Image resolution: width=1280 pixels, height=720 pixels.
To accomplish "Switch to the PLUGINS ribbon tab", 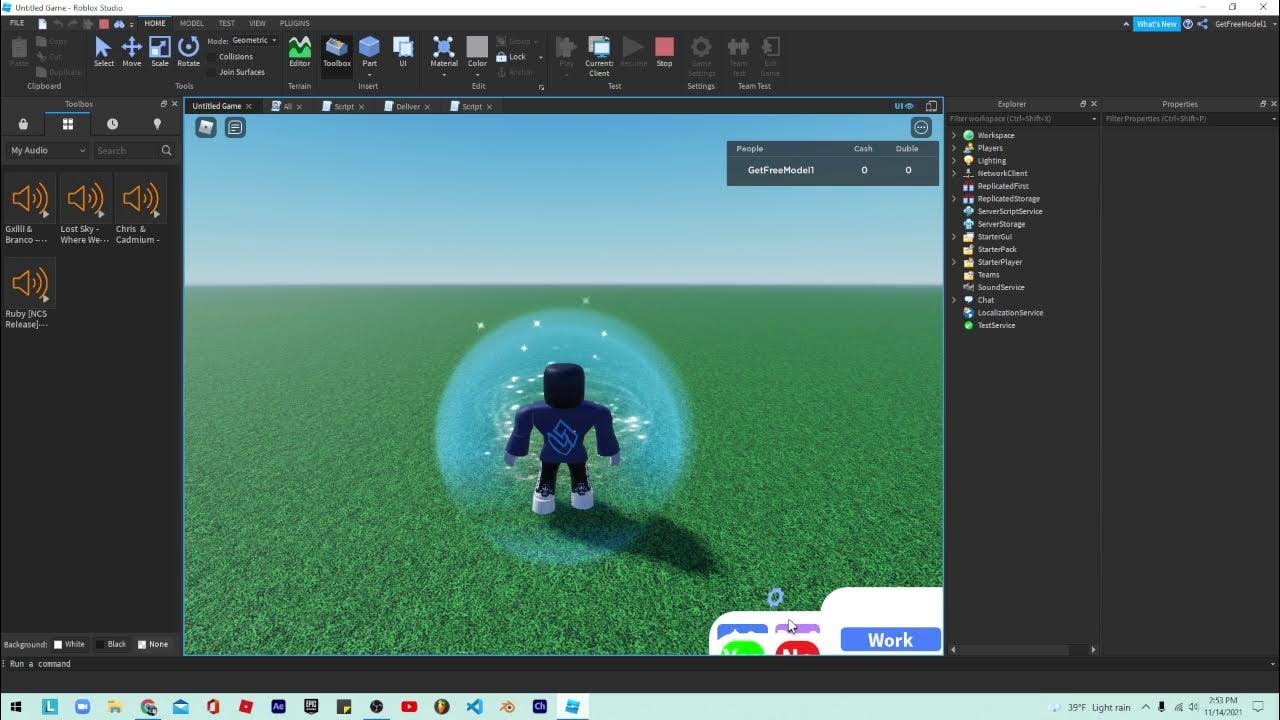I will pyautogui.click(x=294, y=23).
